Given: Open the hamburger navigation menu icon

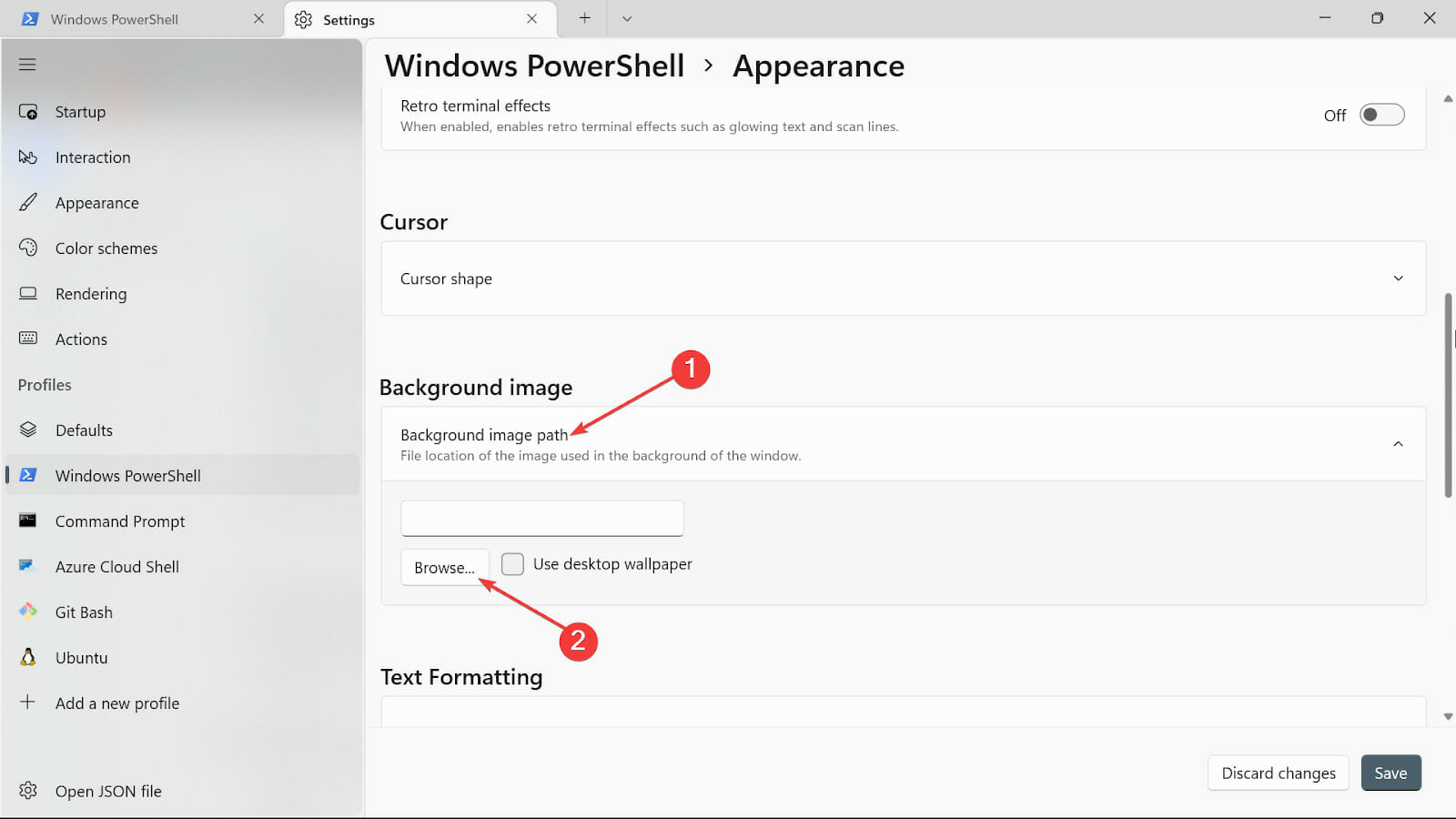Looking at the screenshot, I should pyautogui.click(x=27, y=65).
